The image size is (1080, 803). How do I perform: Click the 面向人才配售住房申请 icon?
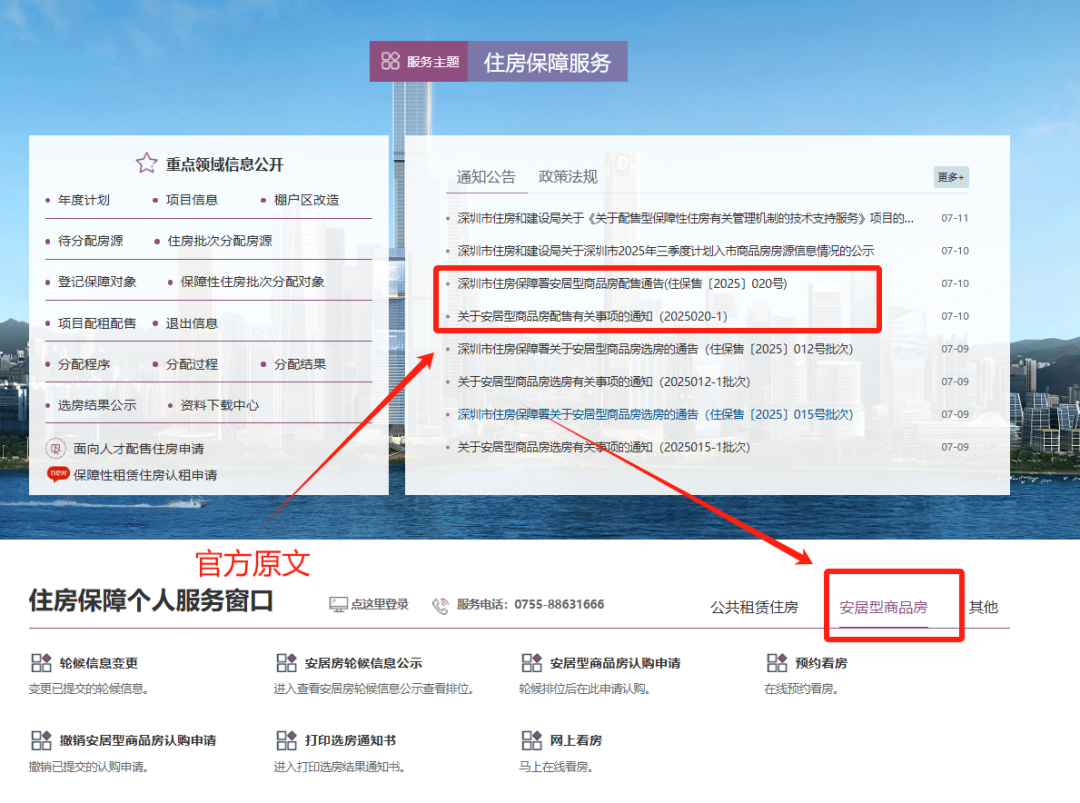coord(57,449)
